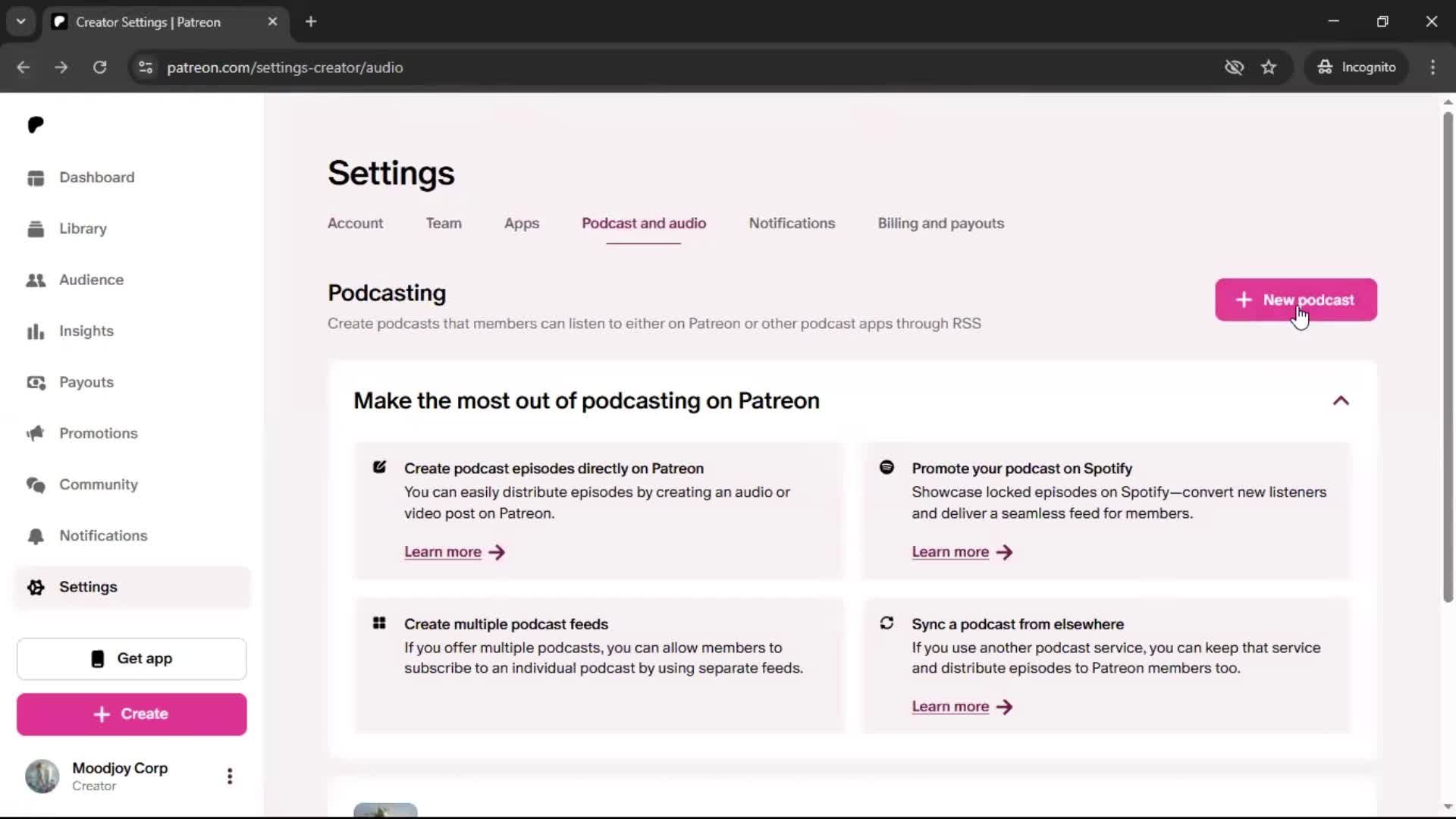Click the create episodes pencil icon
This screenshot has height=819, width=1456.
pyautogui.click(x=379, y=468)
